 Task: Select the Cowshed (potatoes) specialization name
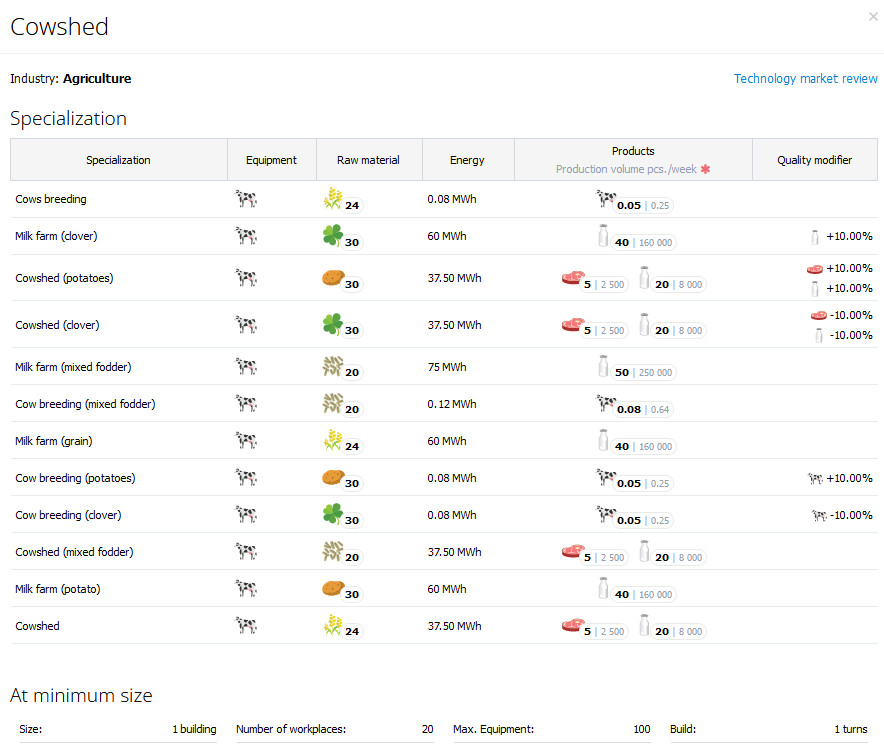click(x=64, y=278)
